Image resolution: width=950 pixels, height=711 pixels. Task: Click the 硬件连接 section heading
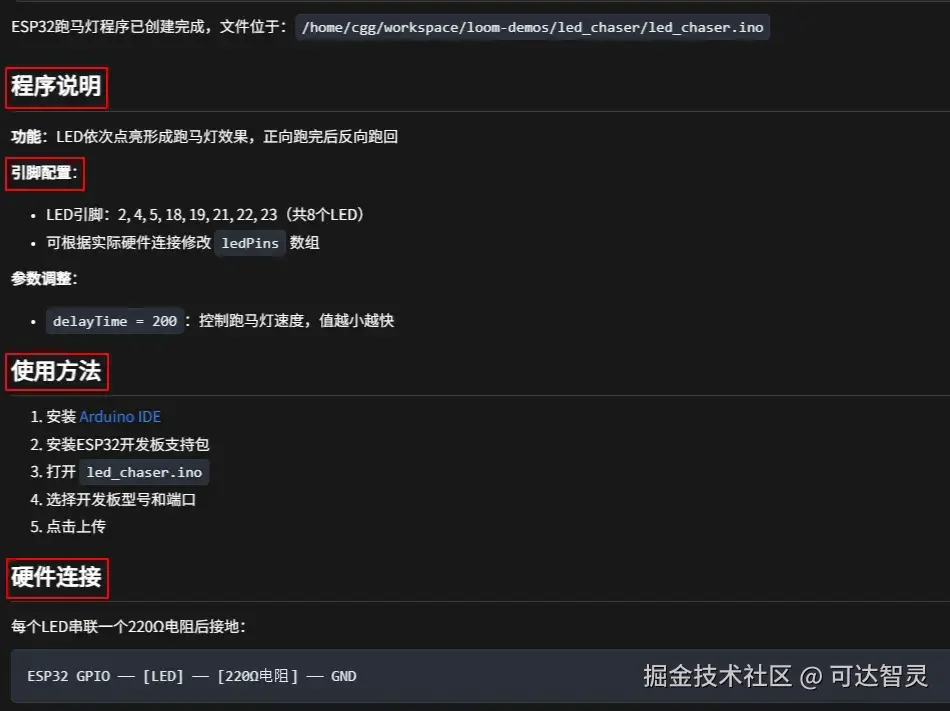point(57,577)
